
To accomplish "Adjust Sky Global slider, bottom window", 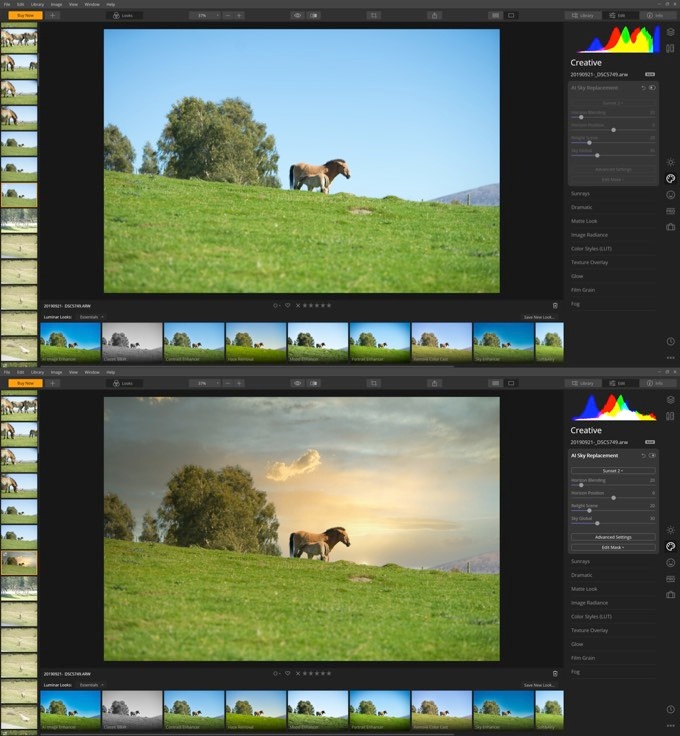I will [597, 523].
